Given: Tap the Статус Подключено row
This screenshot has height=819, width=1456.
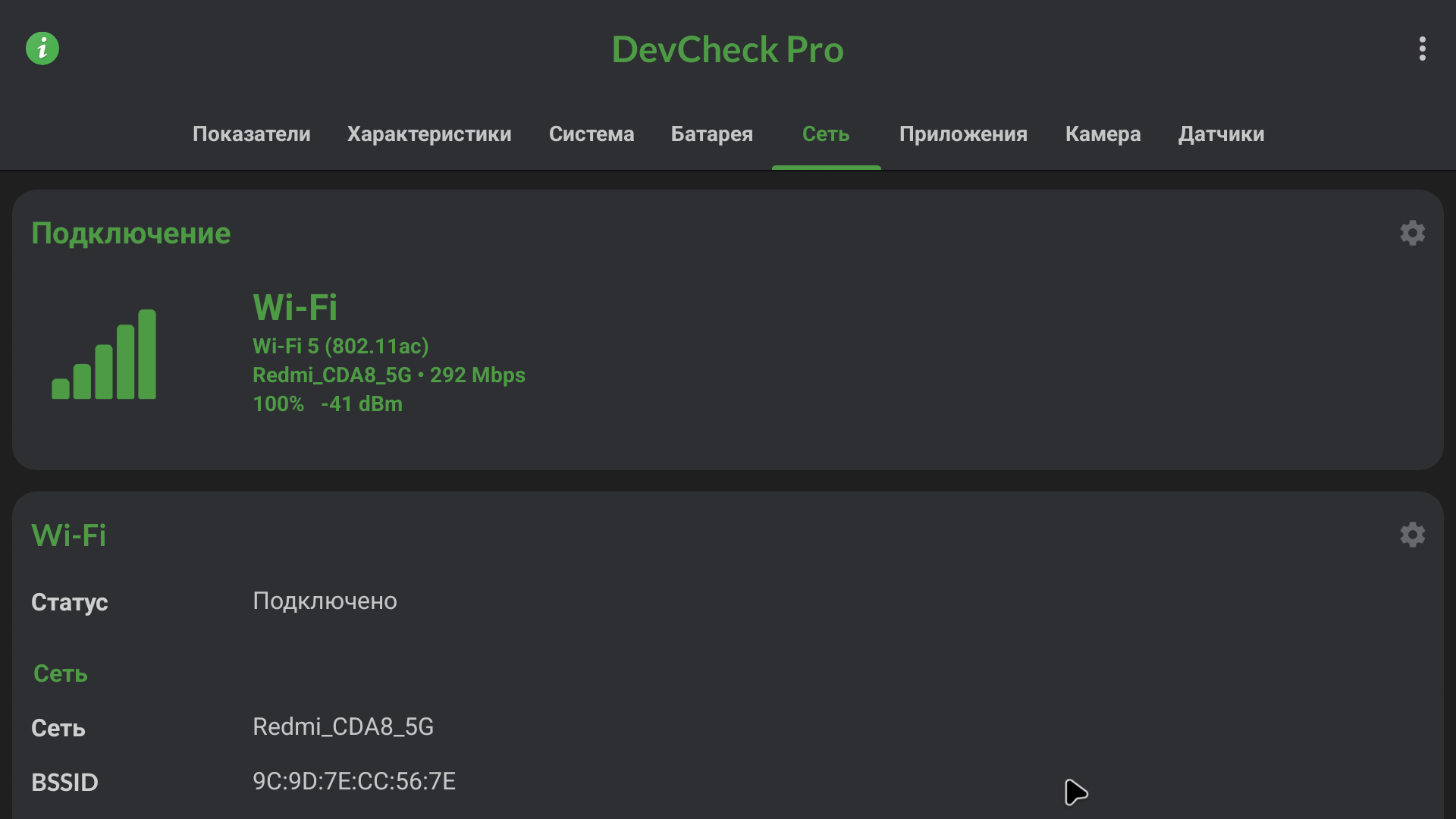Looking at the screenshot, I should coord(325,601).
